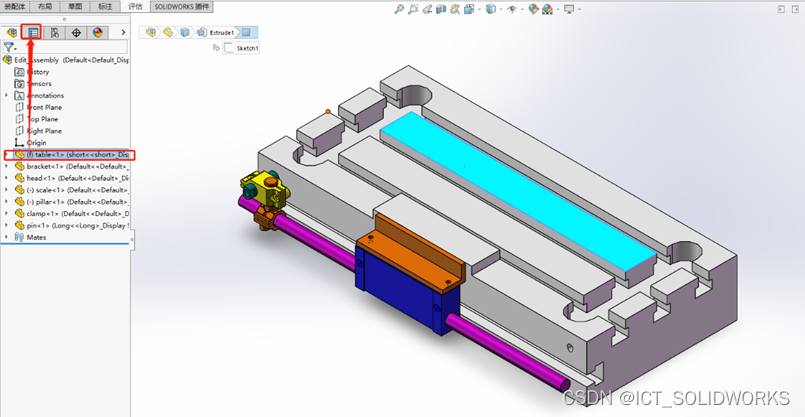The image size is (805, 417).
Task: Select Extrude1 feature in breadcrumb
Action: 216,32
